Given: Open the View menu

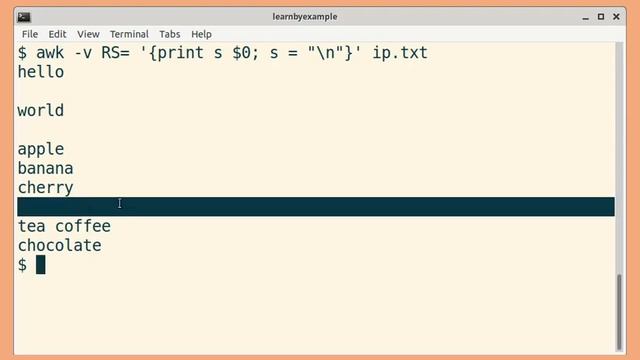Looking at the screenshot, I should [88, 34].
